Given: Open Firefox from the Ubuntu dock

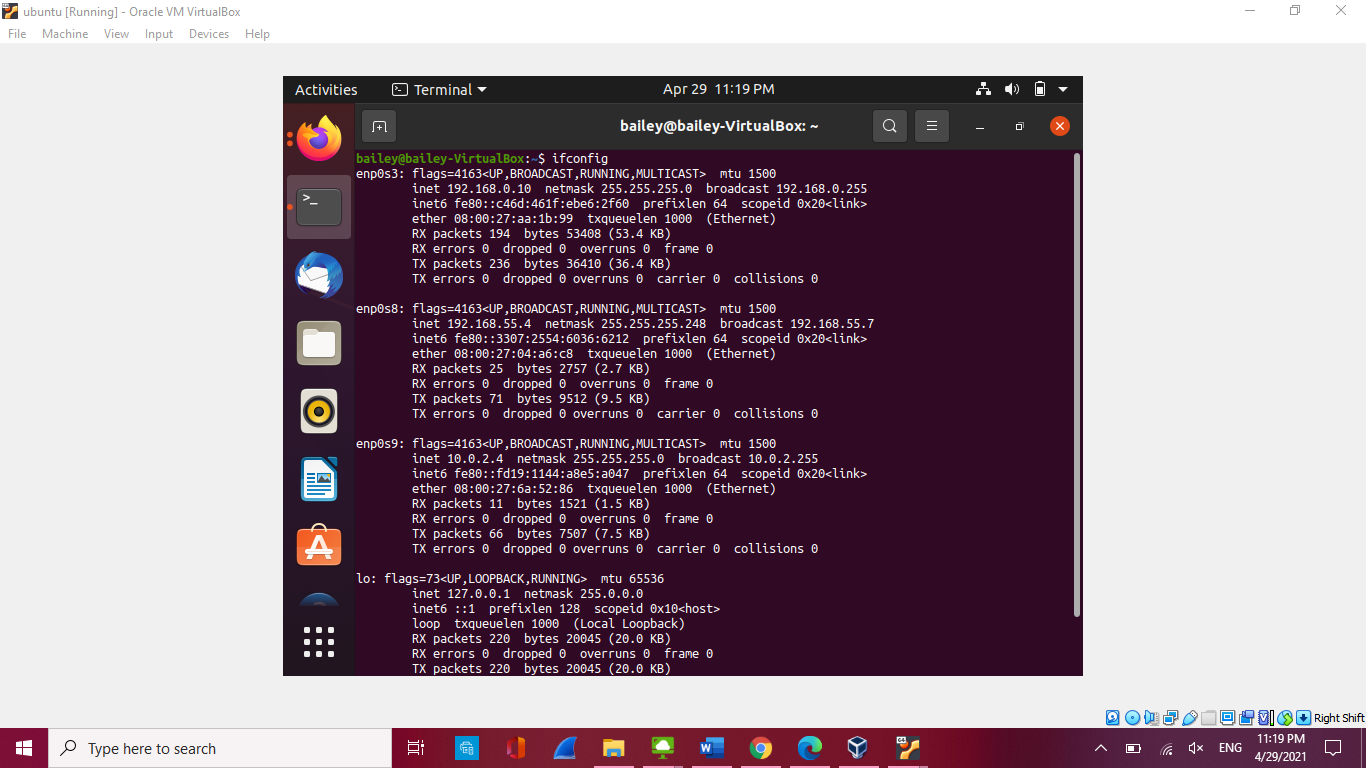Looking at the screenshot, I should [x=319, y=138].
